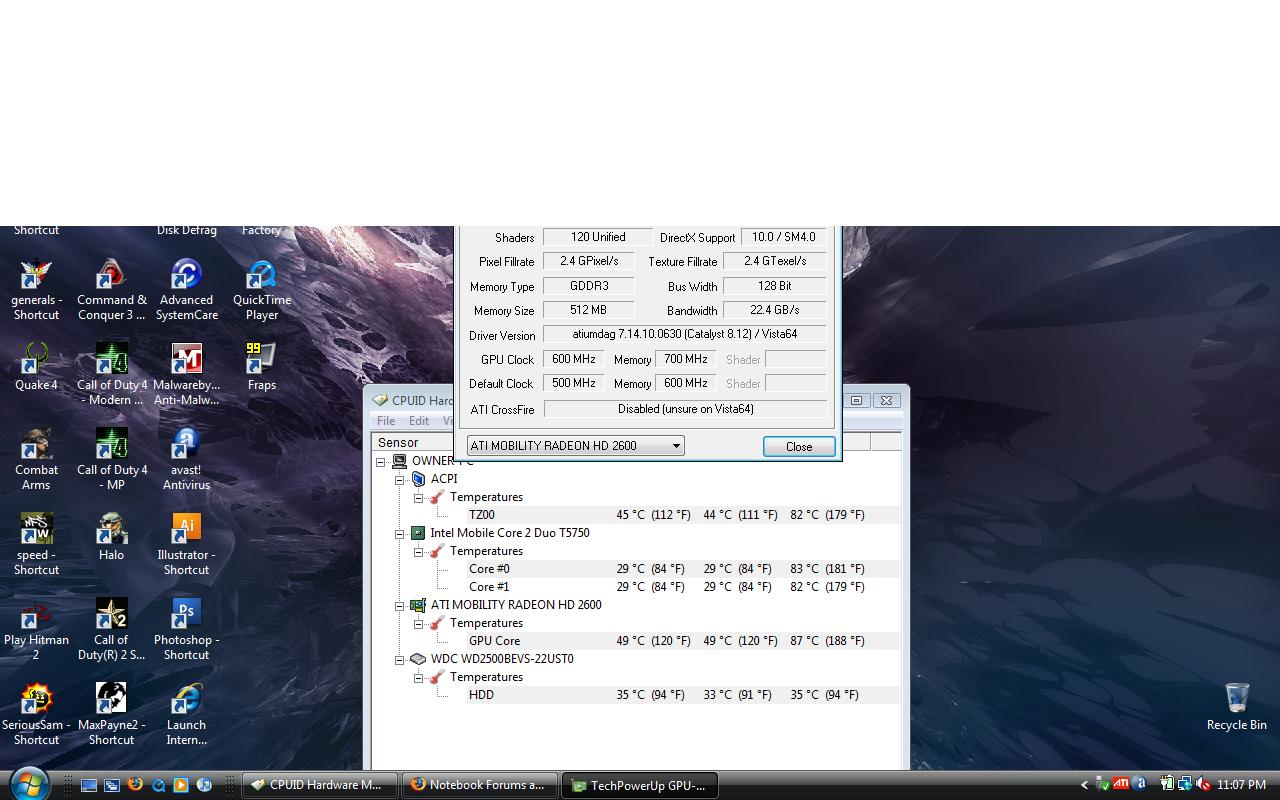Click the ATI tray icon
The width and height of the screenshot is (1280, 800).
tap(1122, 785)
